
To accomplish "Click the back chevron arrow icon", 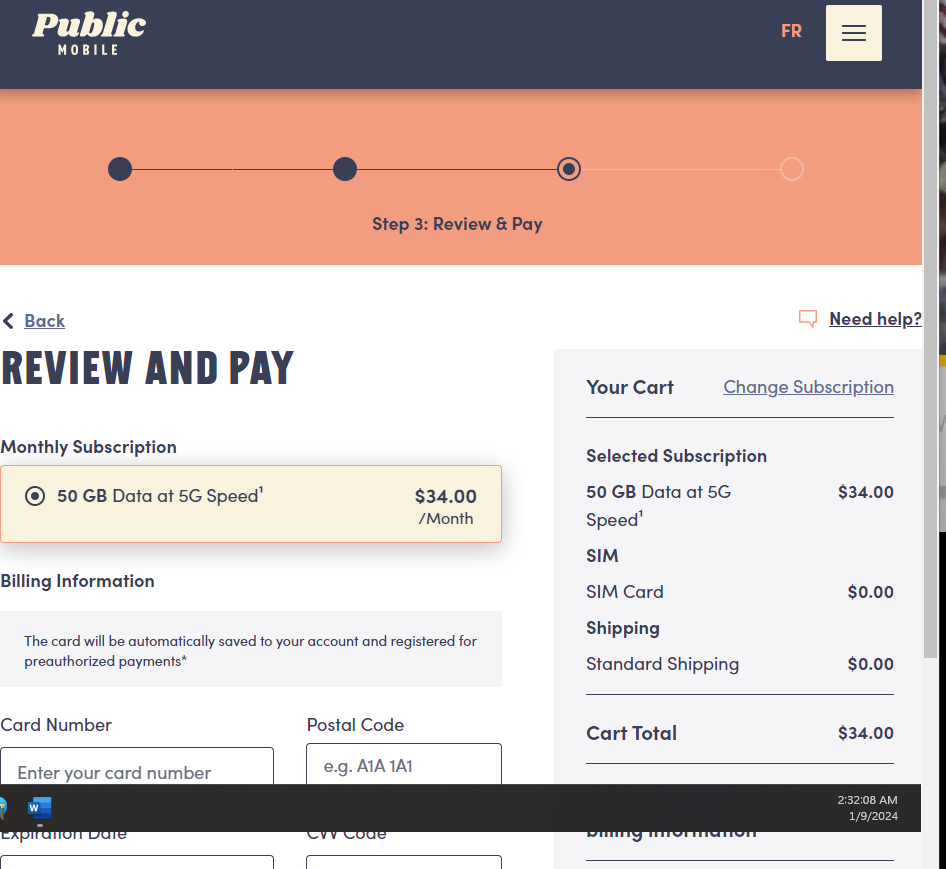I will tap(9, 321).
